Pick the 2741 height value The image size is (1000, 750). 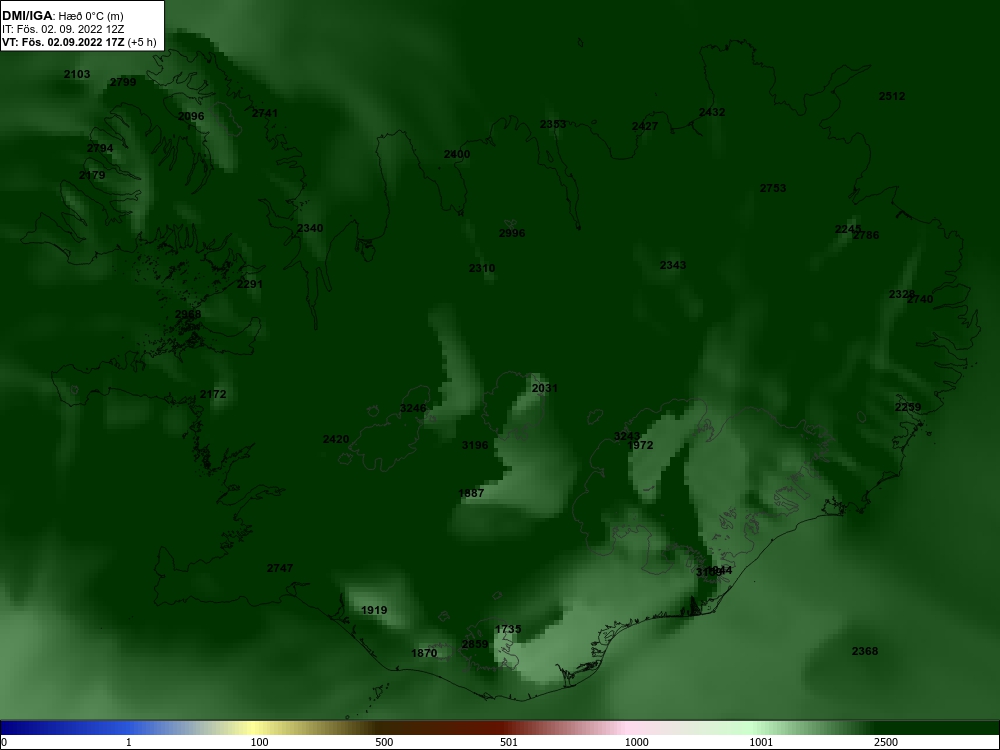coord(265,113)
